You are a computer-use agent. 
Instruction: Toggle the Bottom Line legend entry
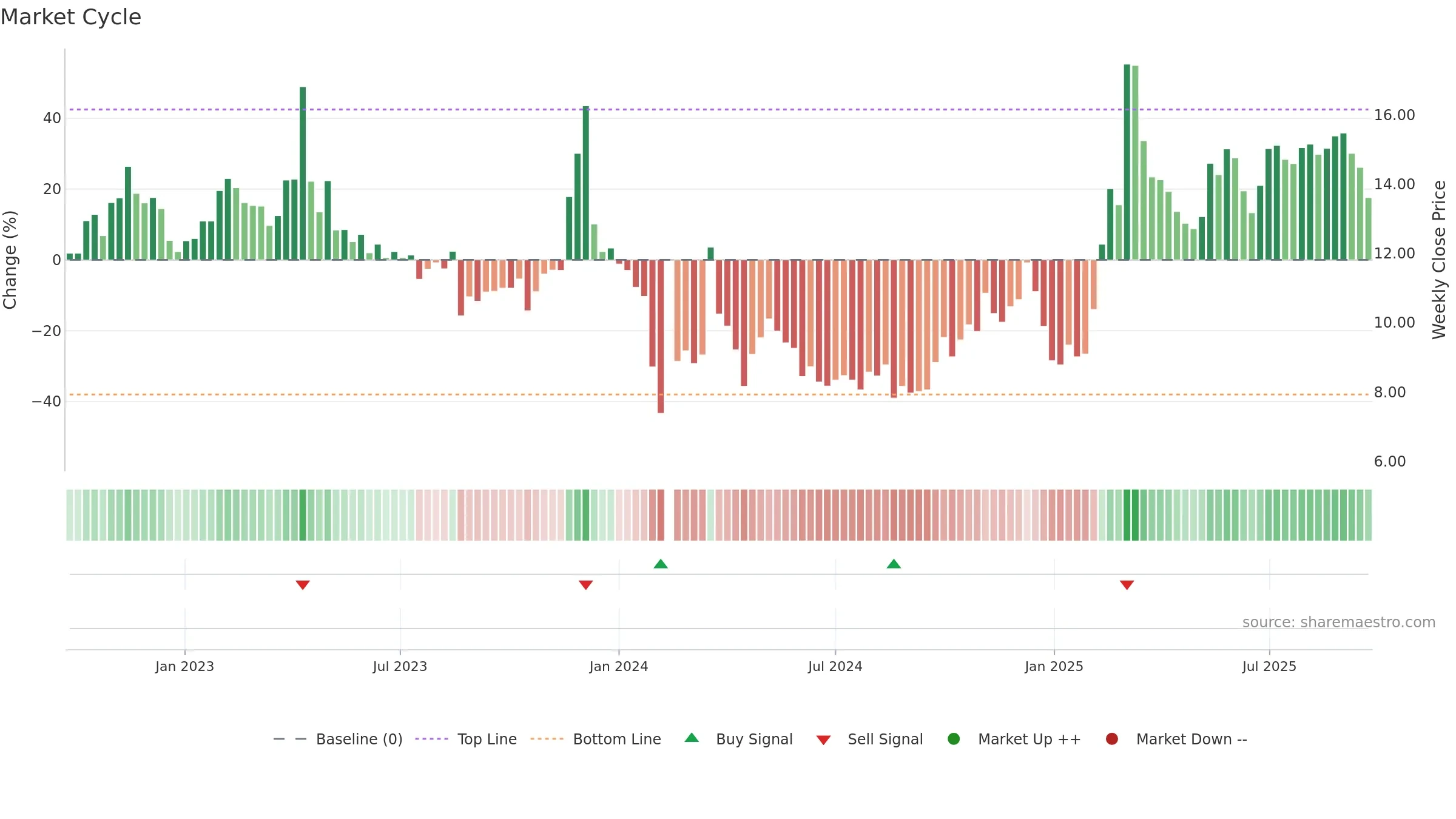pyautogui.click(x=596, y=739)
